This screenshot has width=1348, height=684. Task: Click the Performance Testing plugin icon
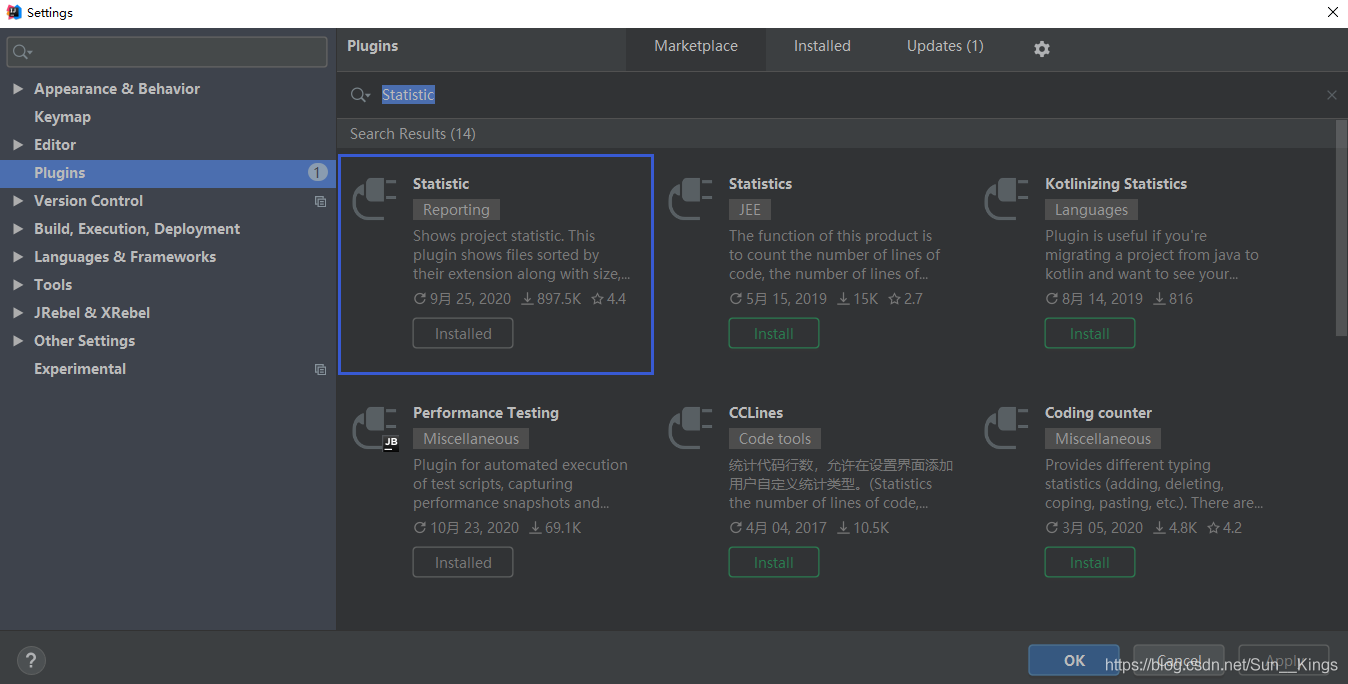coord(375,428)
